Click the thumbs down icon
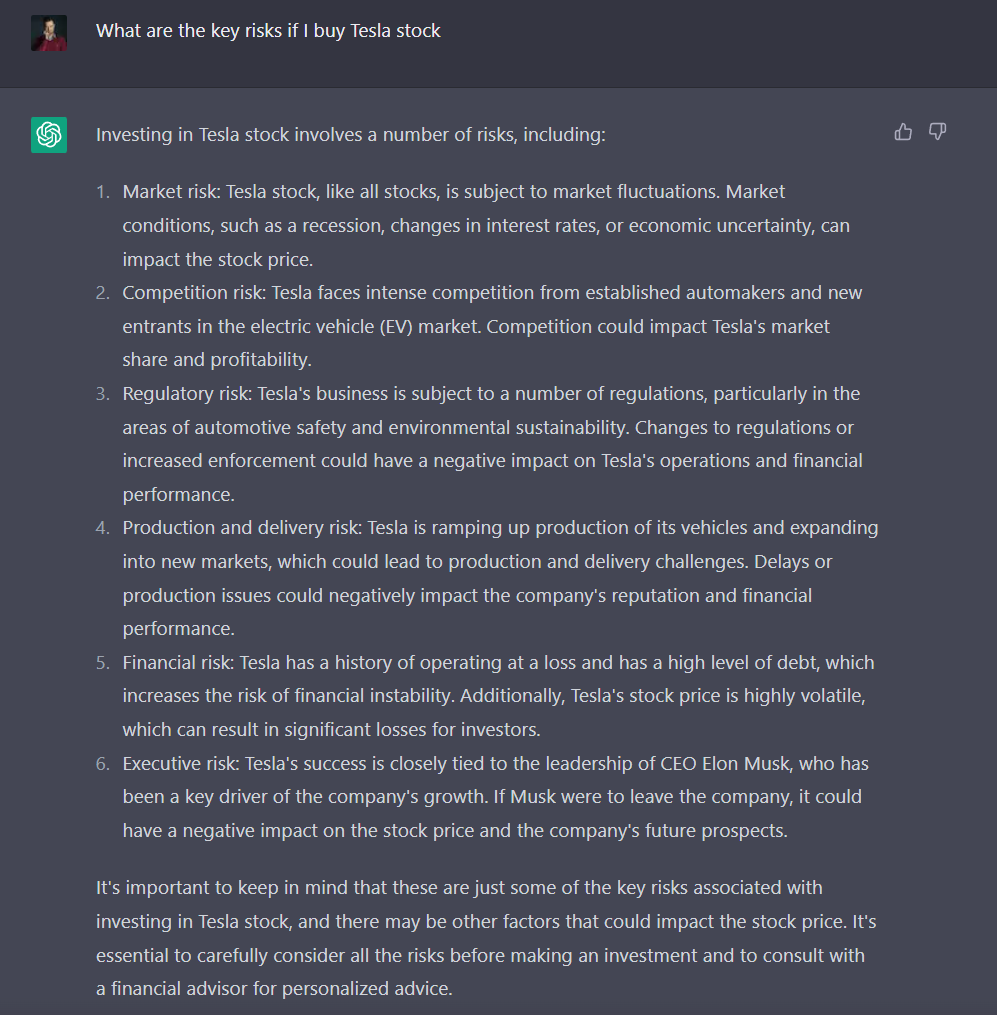 pos(937,132)
